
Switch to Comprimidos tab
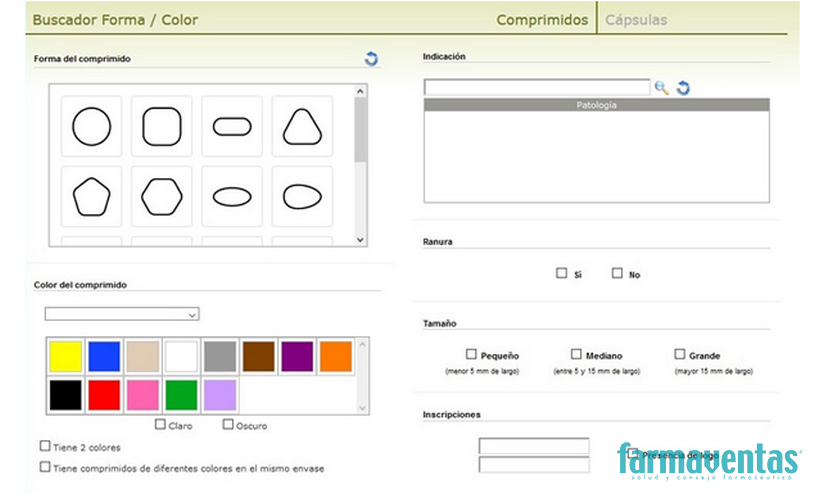click(542, 20)
